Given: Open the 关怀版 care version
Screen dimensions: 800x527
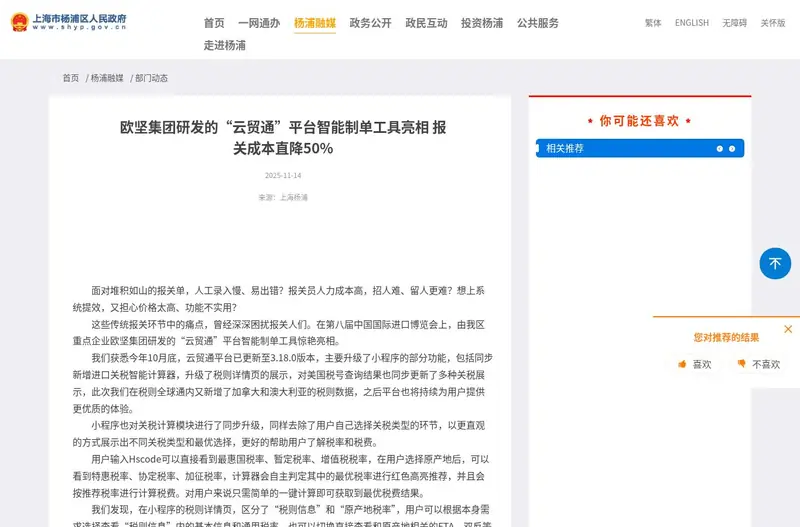Looking at the screenshot, I should 773,23.
